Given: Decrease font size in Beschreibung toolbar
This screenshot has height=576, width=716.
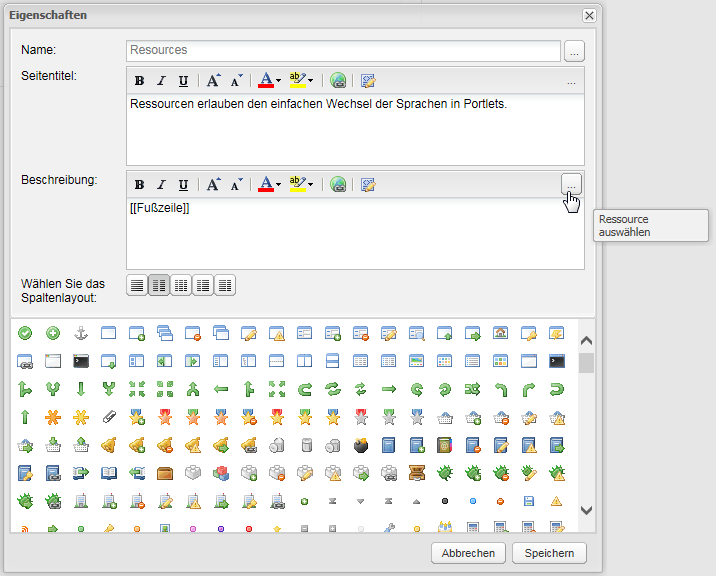Looking at the screenshot, I should pyautogui.click(x=236, y=185).
